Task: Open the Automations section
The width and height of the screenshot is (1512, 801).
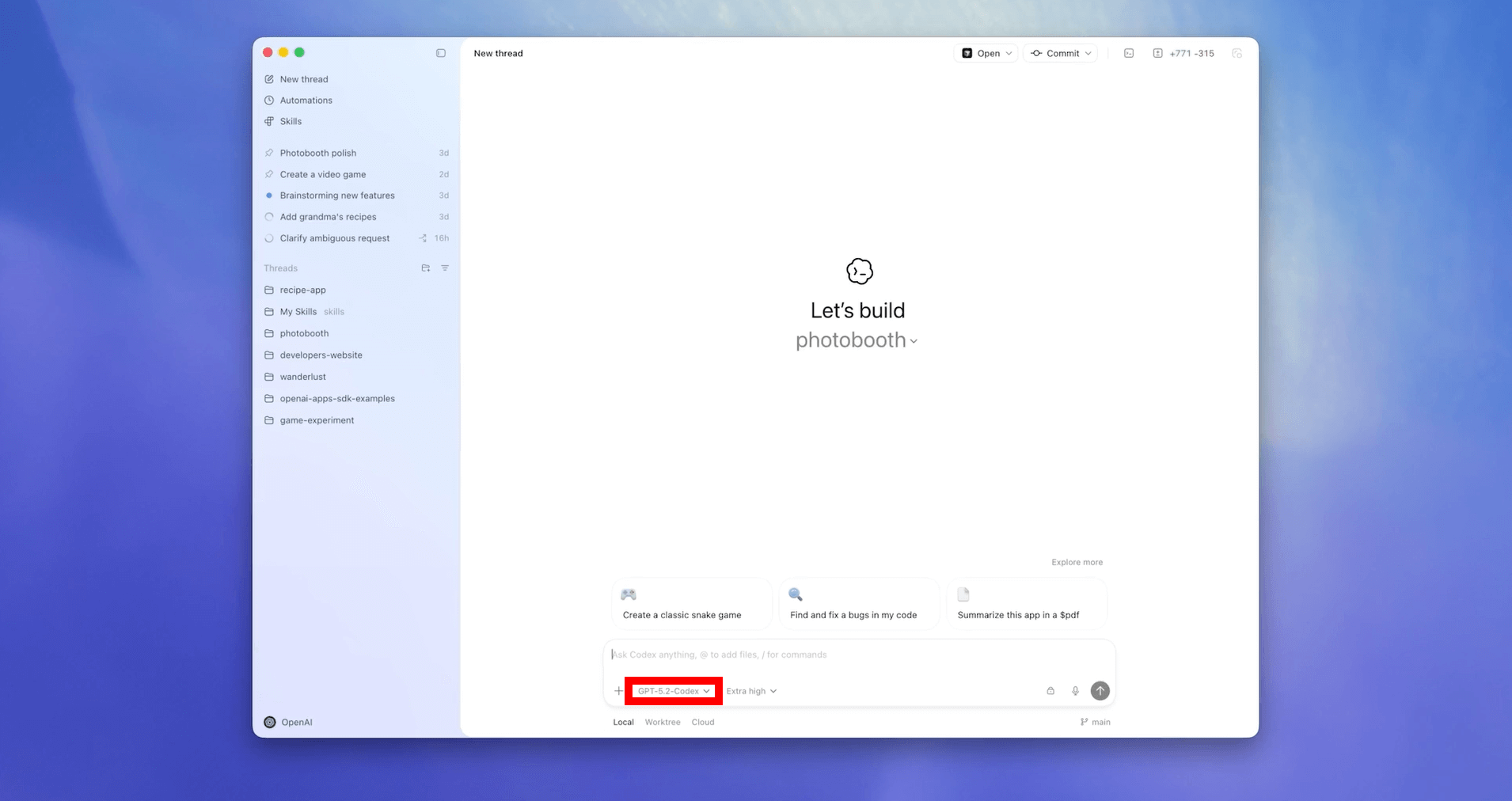Action: 306,101
